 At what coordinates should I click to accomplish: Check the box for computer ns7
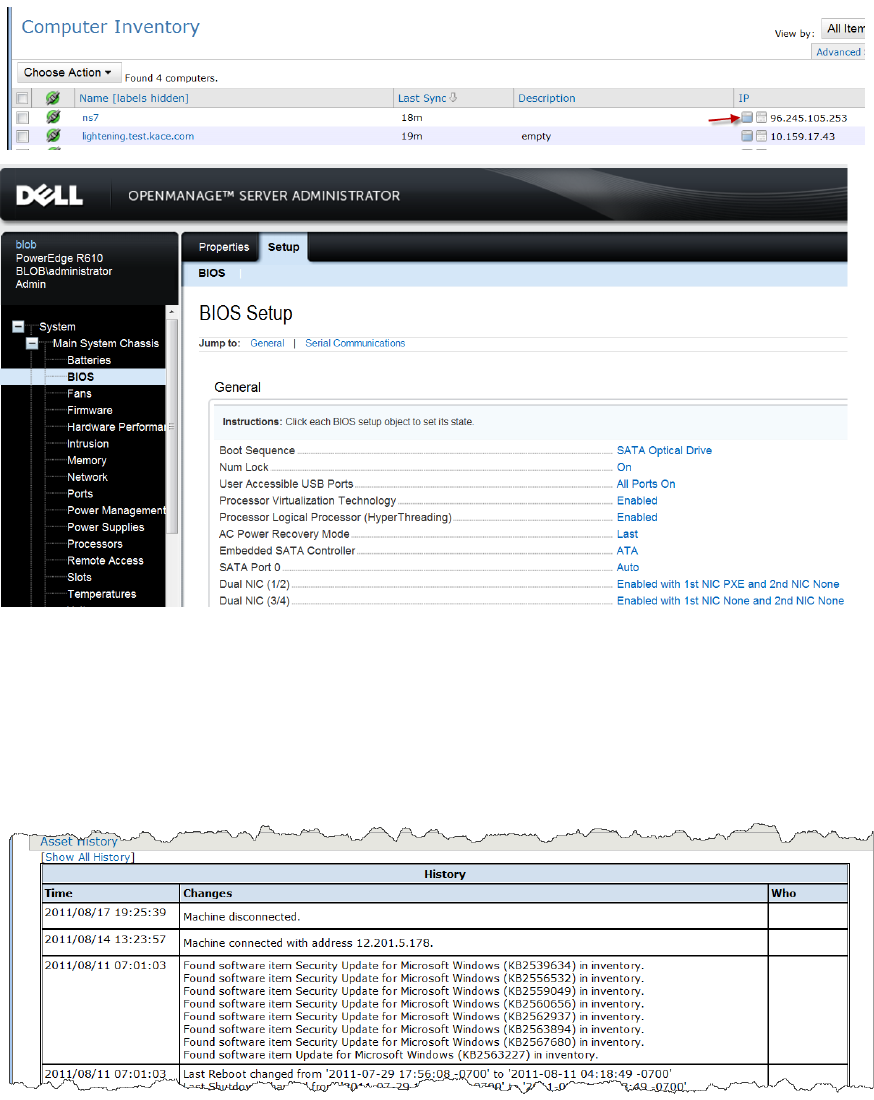pyautogui.click(x=22, y=117)
